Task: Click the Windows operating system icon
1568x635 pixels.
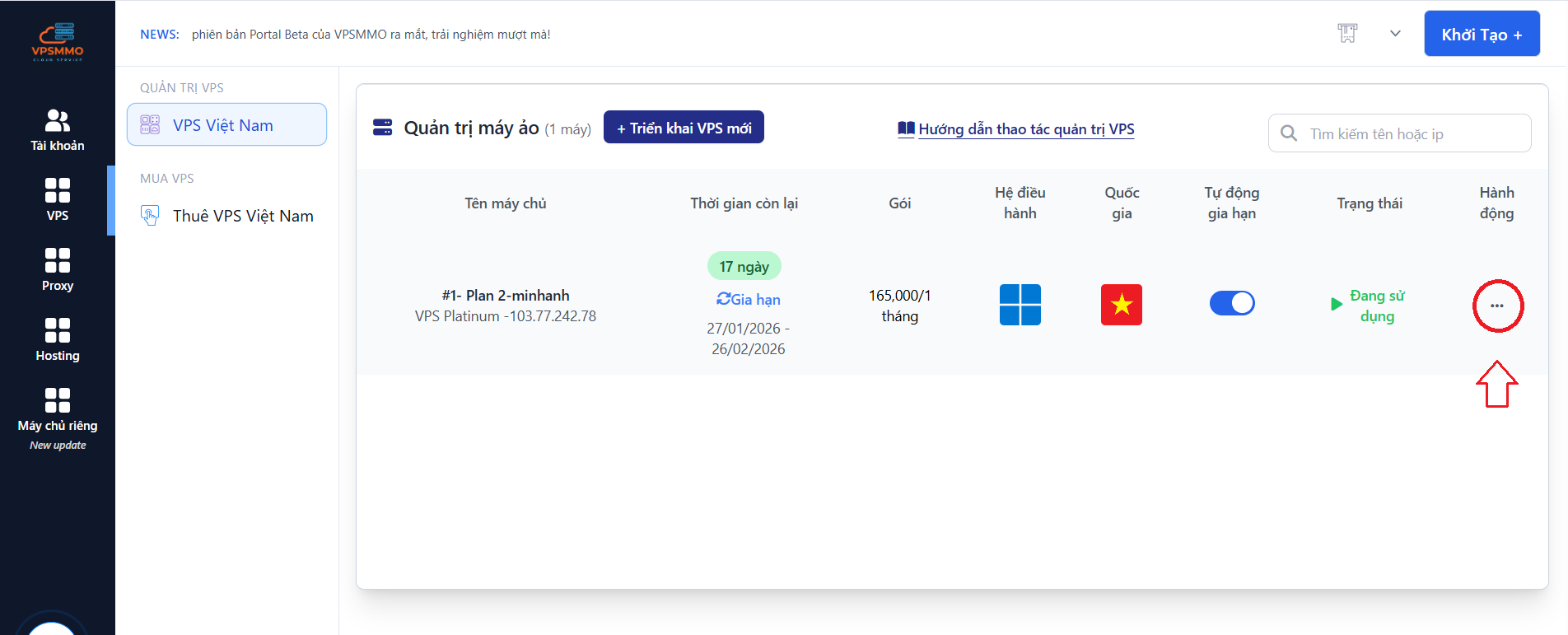Action: pyautogui.click(x=1020, y=305)
